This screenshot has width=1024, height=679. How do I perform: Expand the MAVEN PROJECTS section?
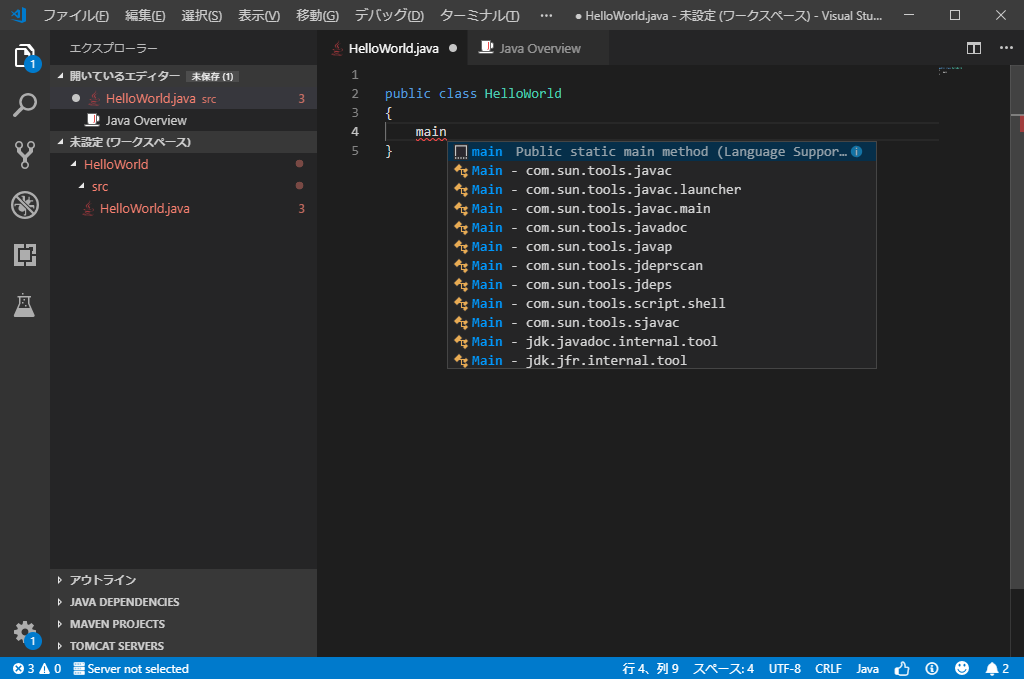117,624
